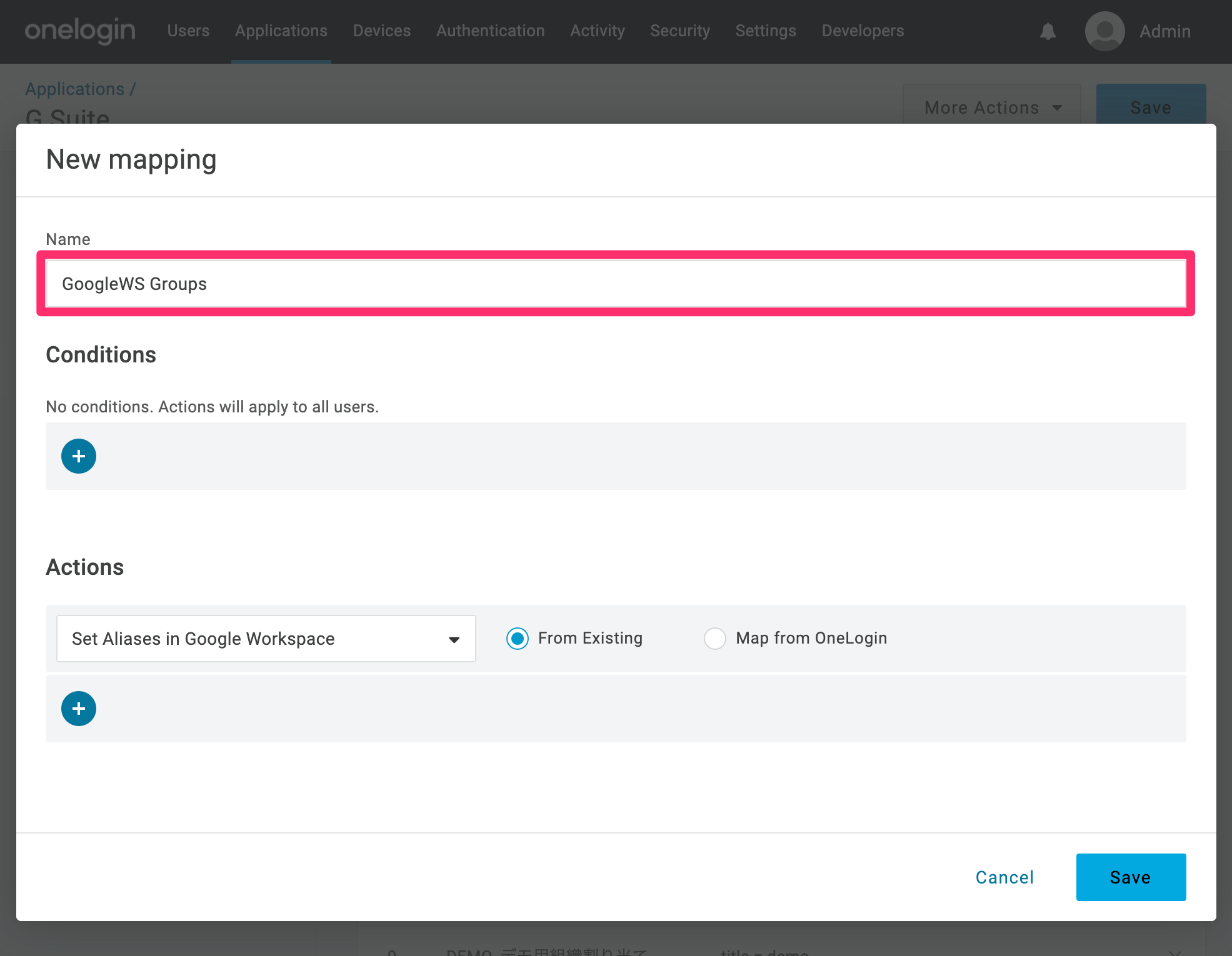Open the notifications bell
1232x956 pixels.
(x=1048, y=31)
